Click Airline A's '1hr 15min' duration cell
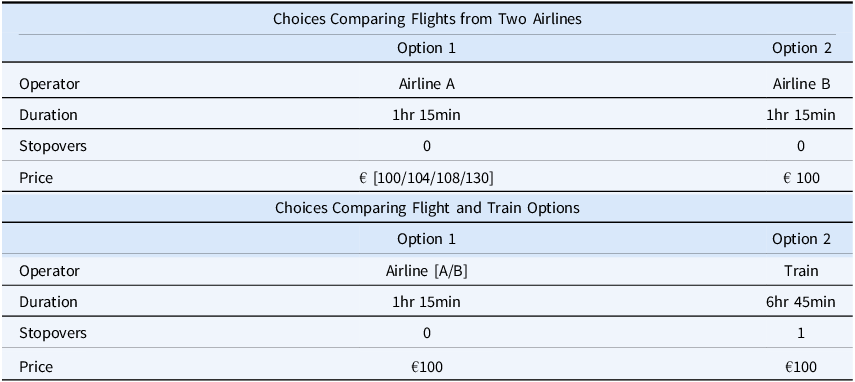 click(426, 115)
